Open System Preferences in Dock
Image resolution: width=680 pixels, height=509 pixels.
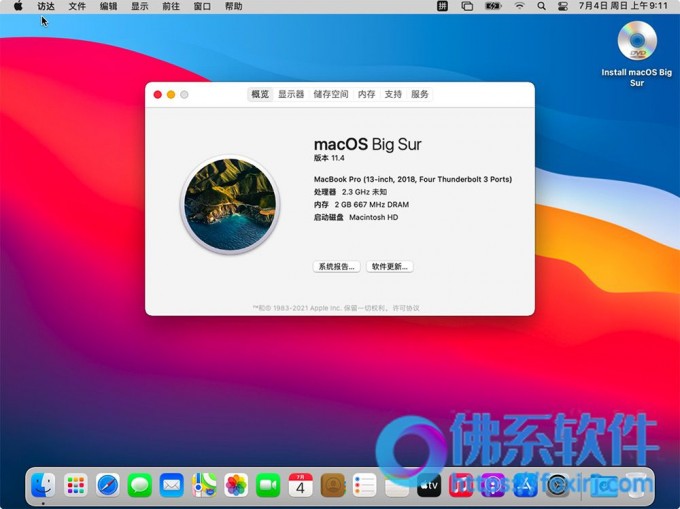(557, 485)
